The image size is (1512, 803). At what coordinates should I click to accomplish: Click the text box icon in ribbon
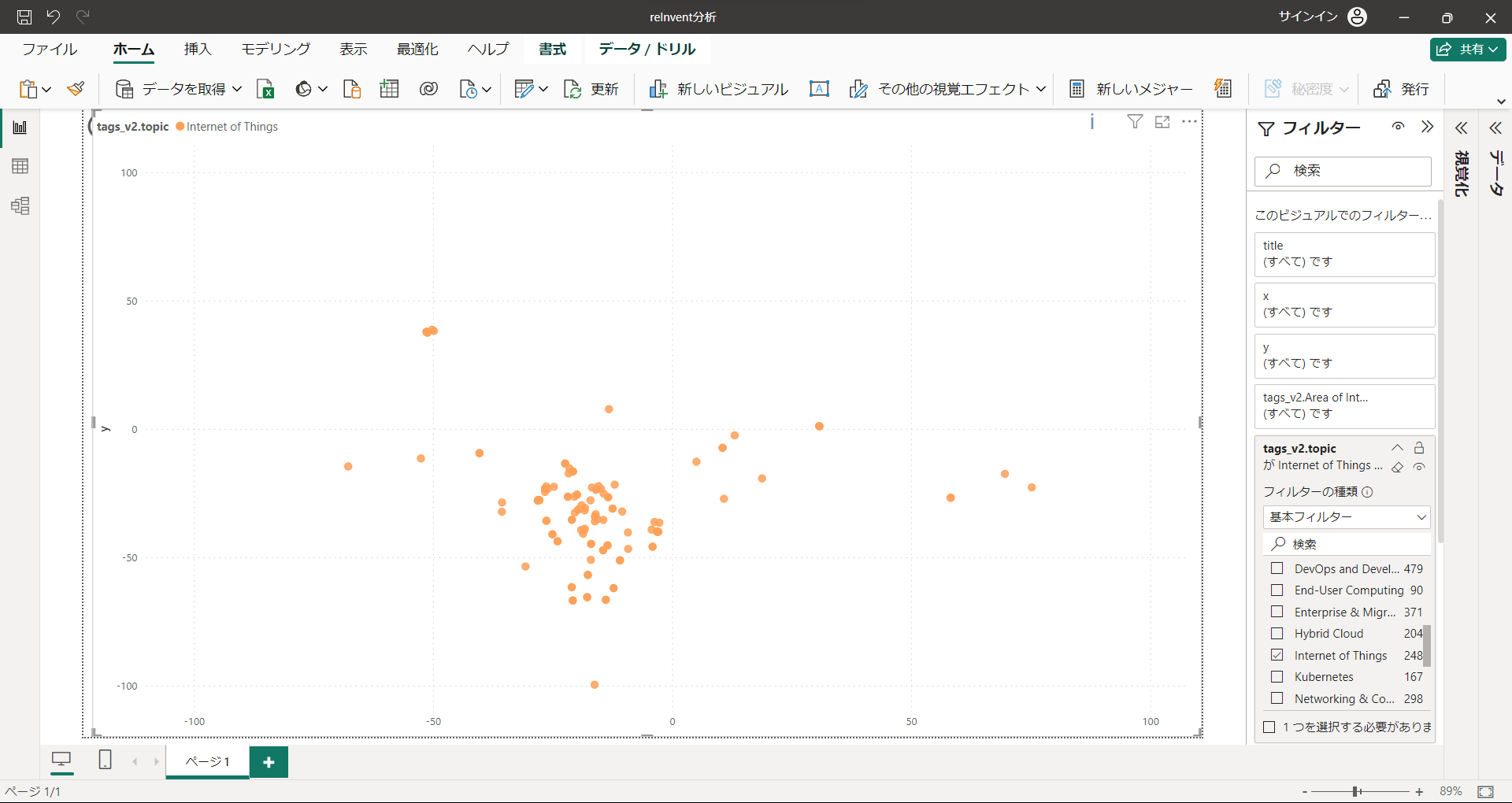coord(819,89)
